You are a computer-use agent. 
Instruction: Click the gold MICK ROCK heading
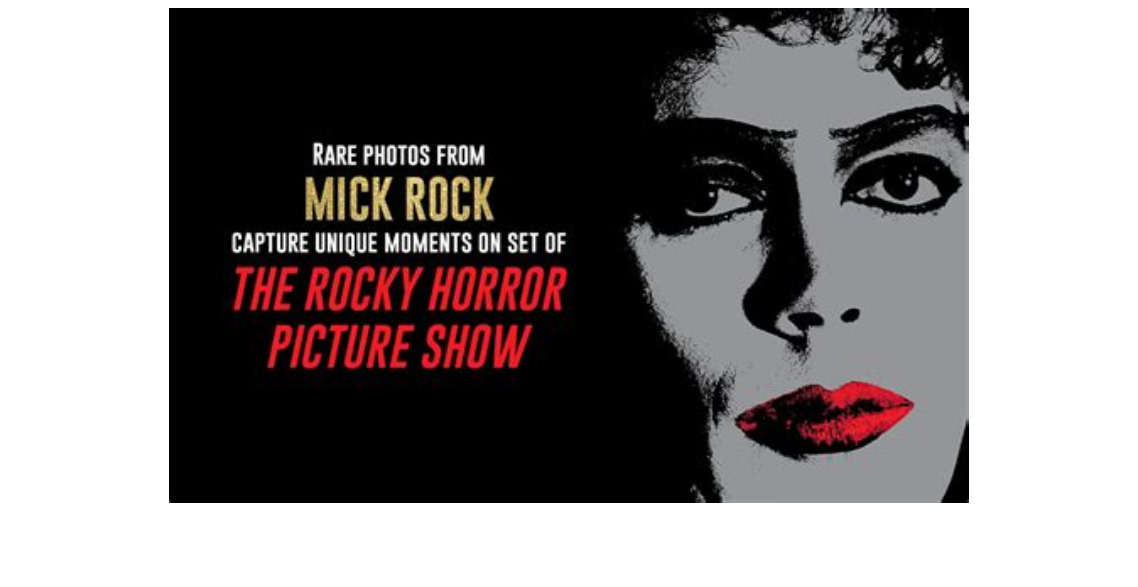click(399, 199)
